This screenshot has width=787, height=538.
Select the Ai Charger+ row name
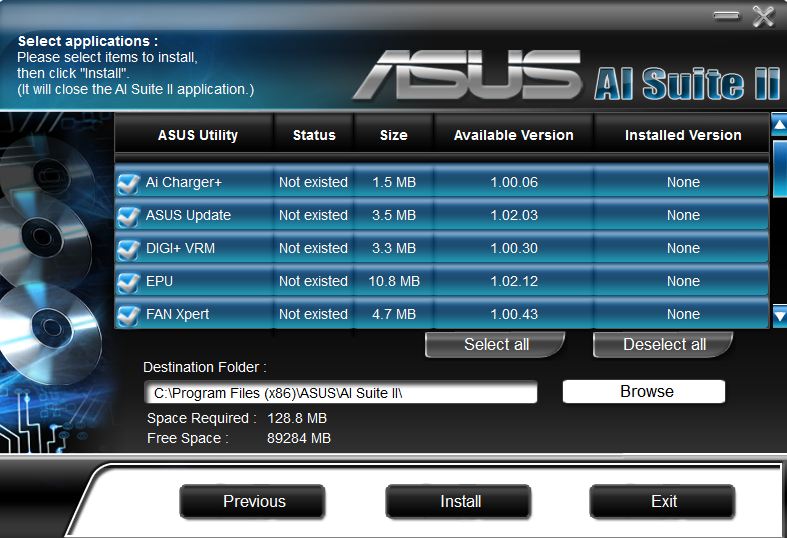pyautogui.click(x=184, y=182)
